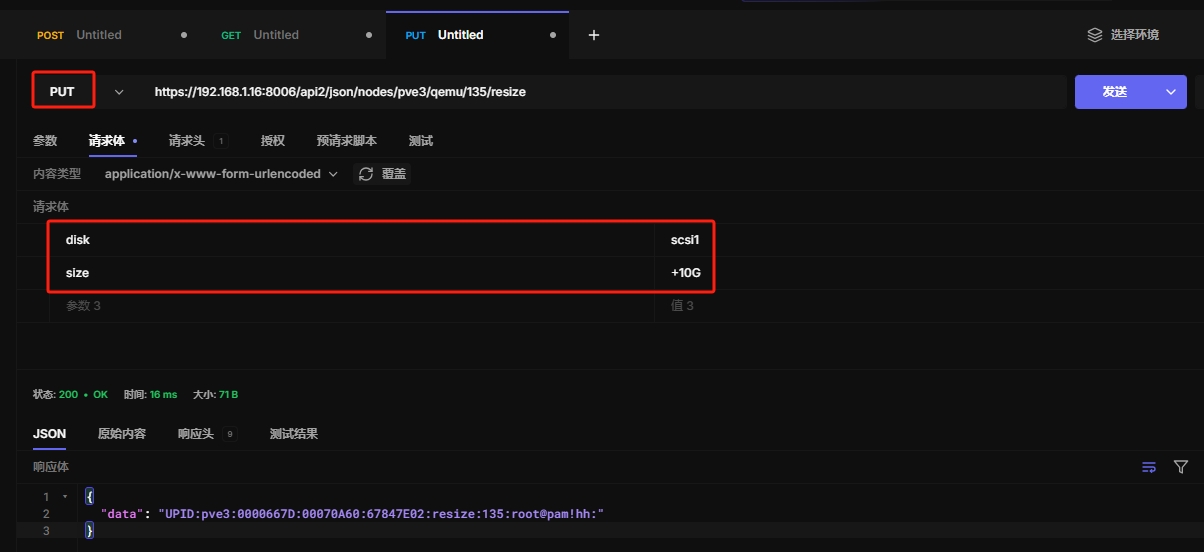Click the environment layers icon
The height and width of the screenshot is (552, 1204).
click(1095, 35)
